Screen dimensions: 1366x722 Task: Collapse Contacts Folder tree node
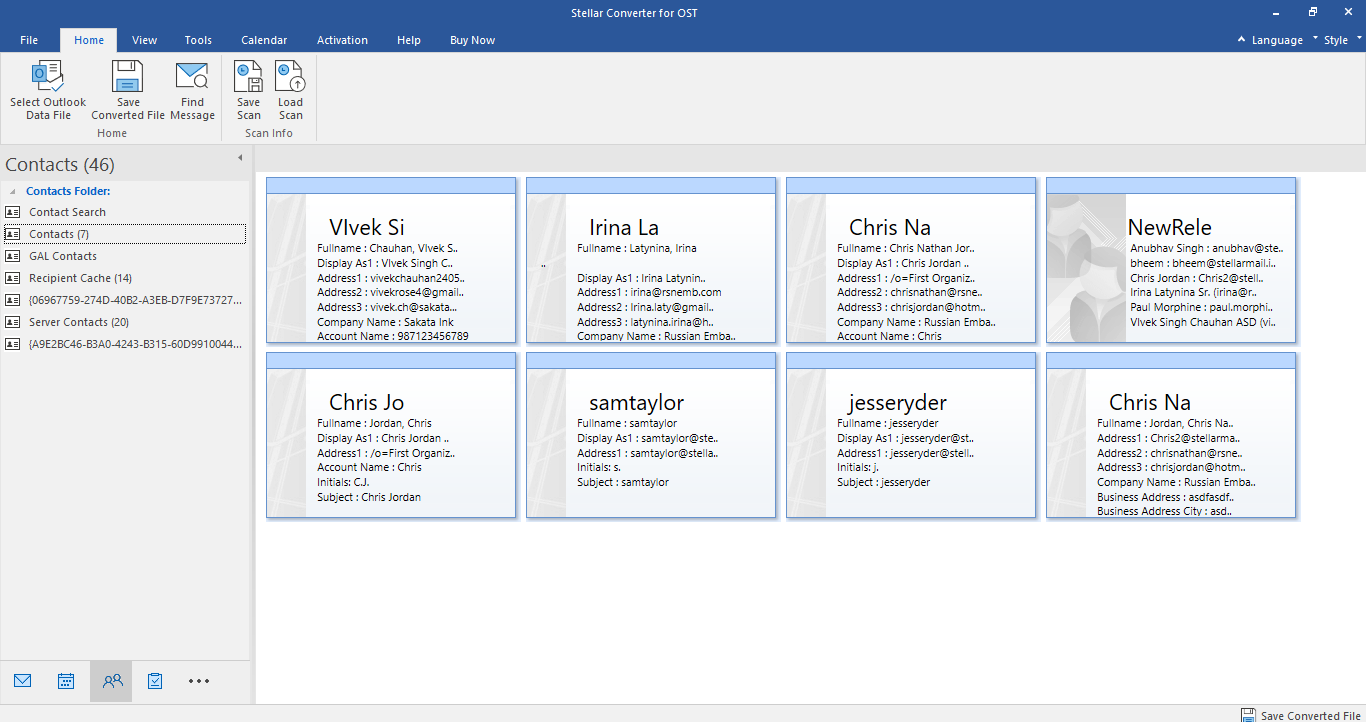pos(13,191)
